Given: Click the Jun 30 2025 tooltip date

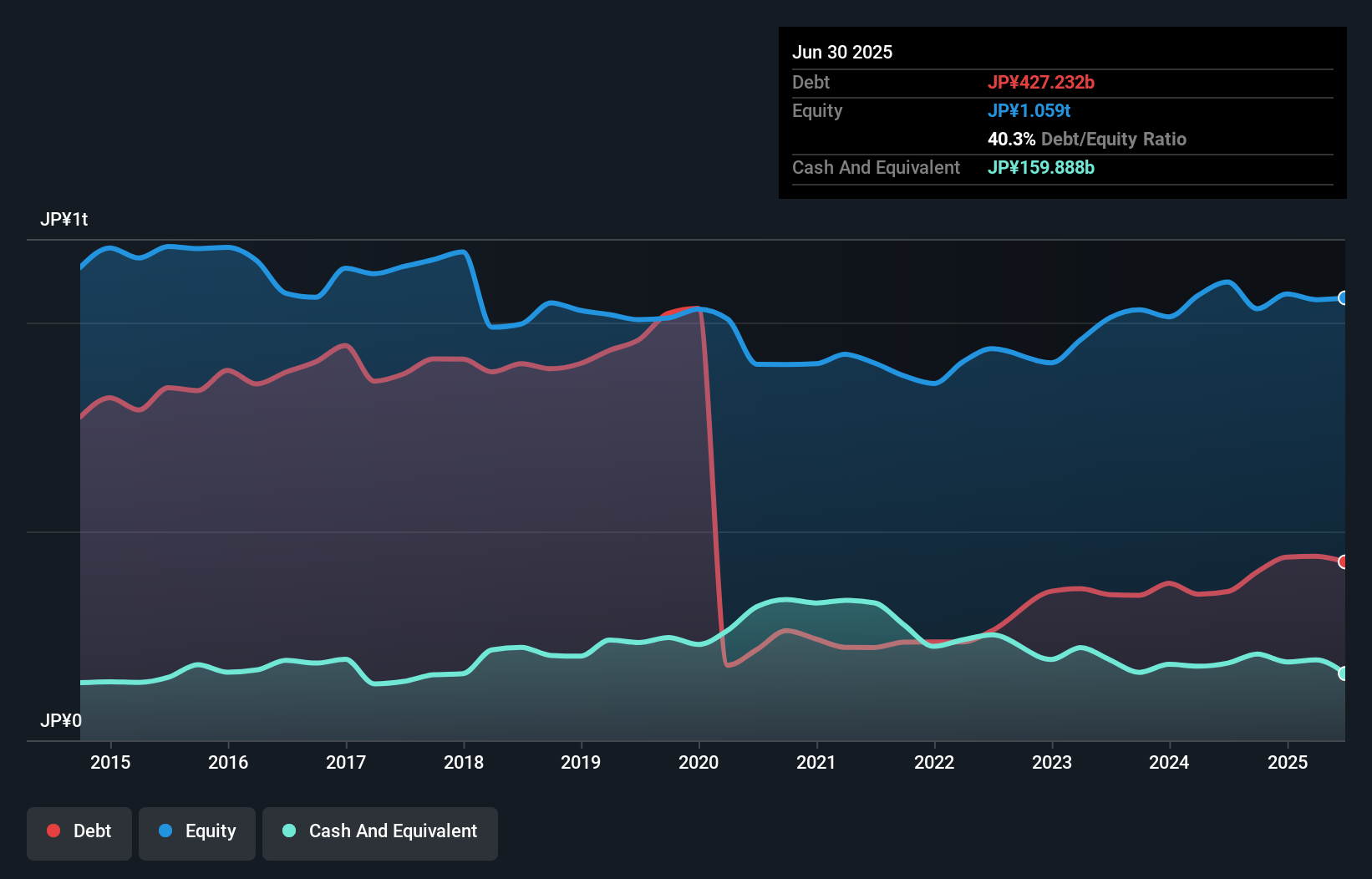Looking at the screenshot, I should tap(842, 52).
